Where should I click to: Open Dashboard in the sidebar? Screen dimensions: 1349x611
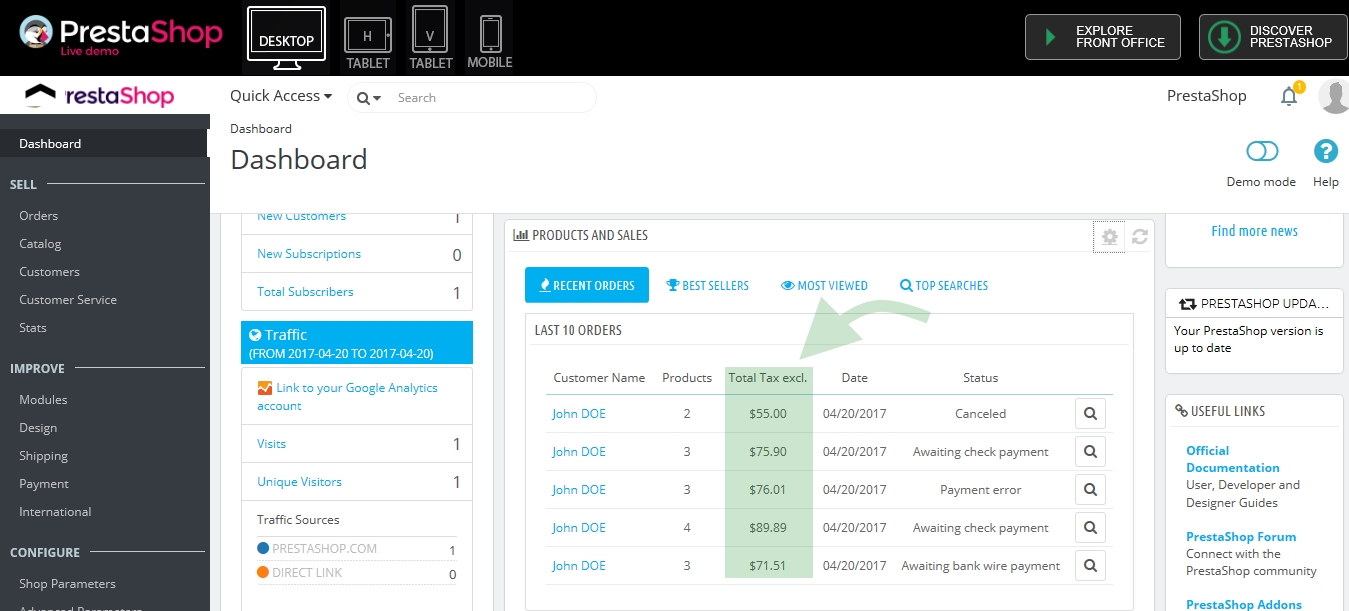[x=104, y=143]
